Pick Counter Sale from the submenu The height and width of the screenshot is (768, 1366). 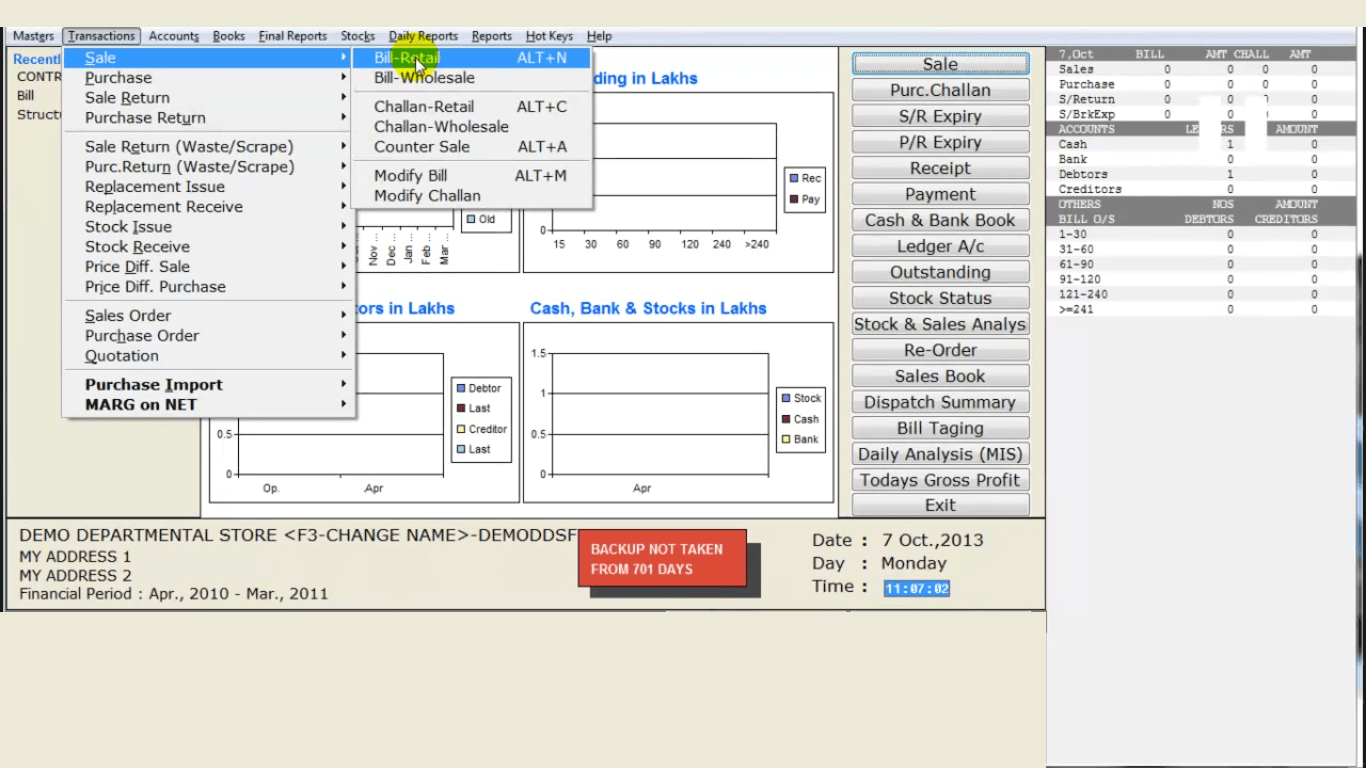tap(471, 147)
